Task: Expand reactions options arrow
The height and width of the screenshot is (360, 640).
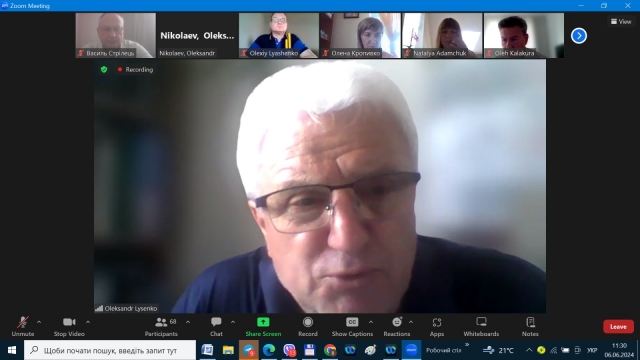Action: [x=411, y=322]
